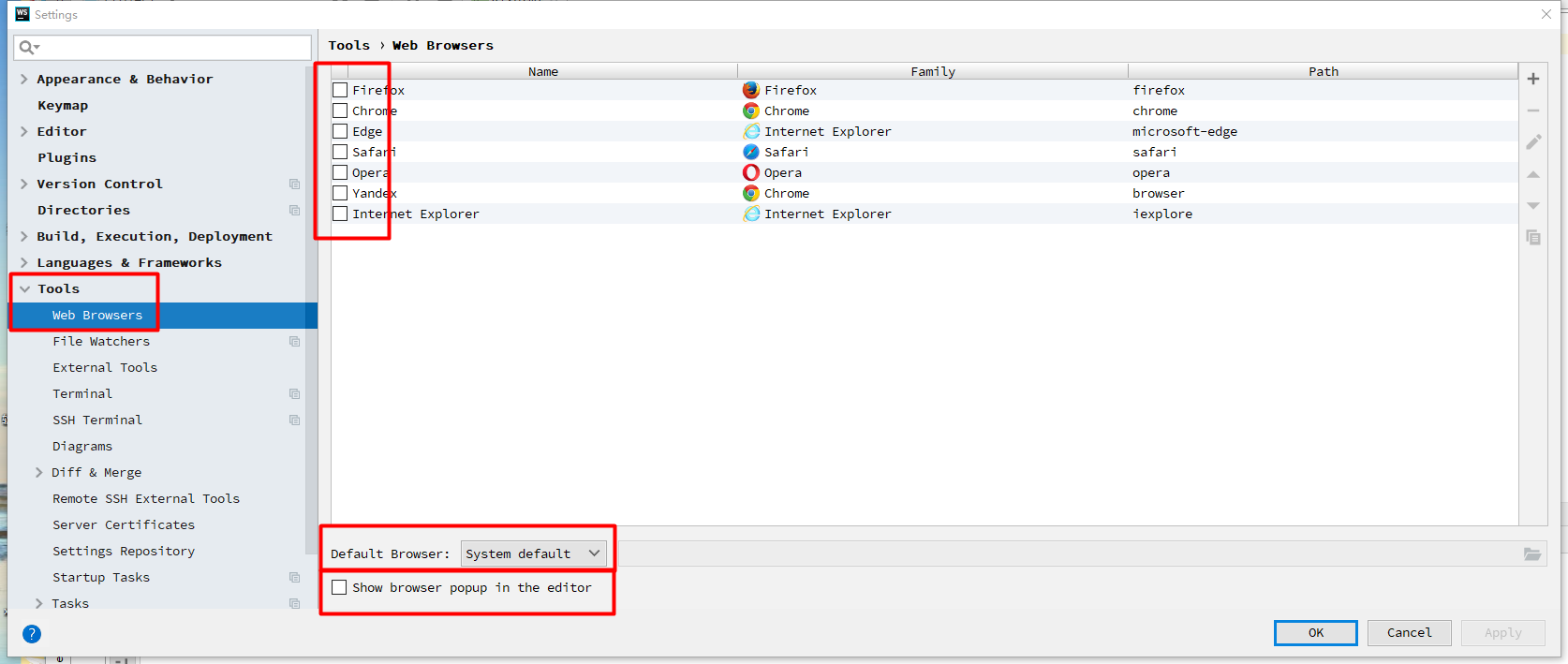This screenshot has width=1568, height=664.
Task: Click project-level icon beside SSH Terminal
Action: (295, 421)
